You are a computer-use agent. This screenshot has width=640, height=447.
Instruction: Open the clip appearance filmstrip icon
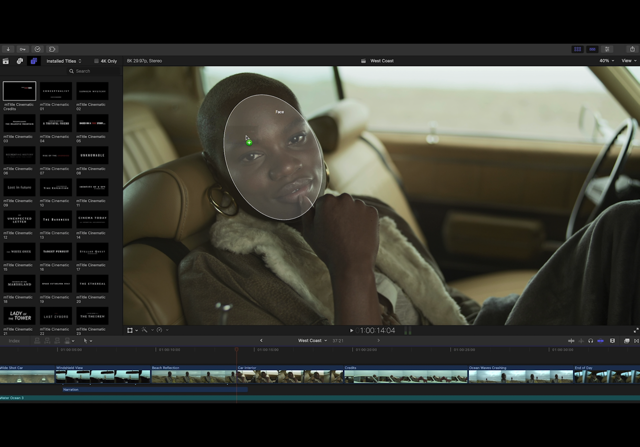[612, 341]
